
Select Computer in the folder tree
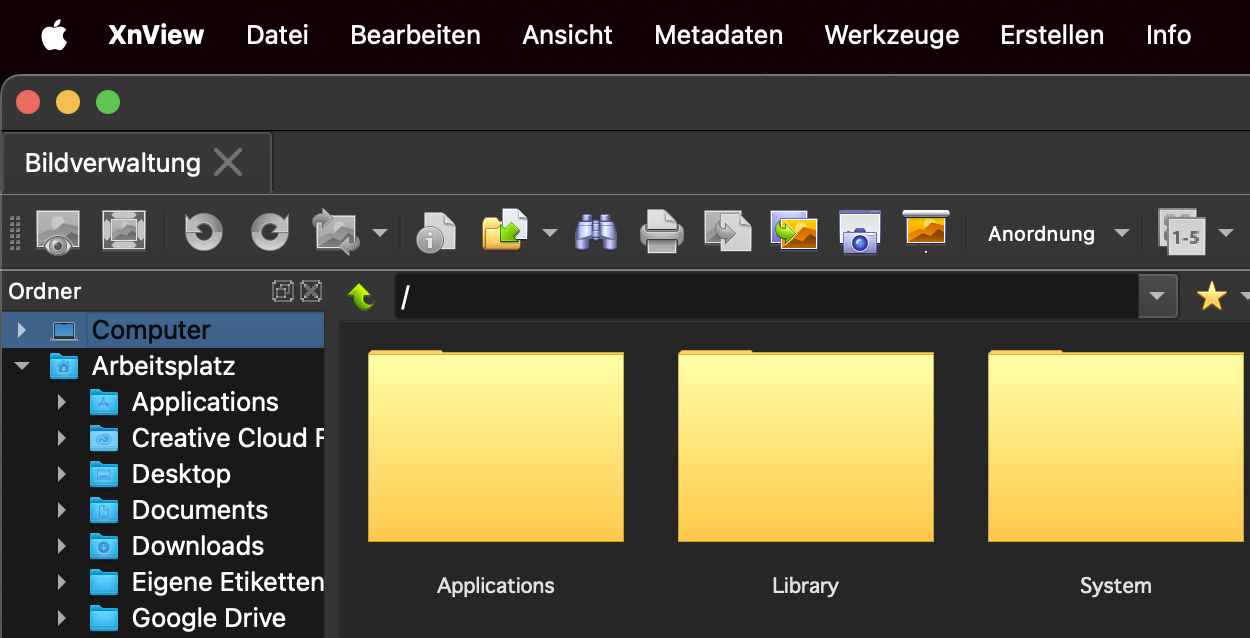(151, 330)
